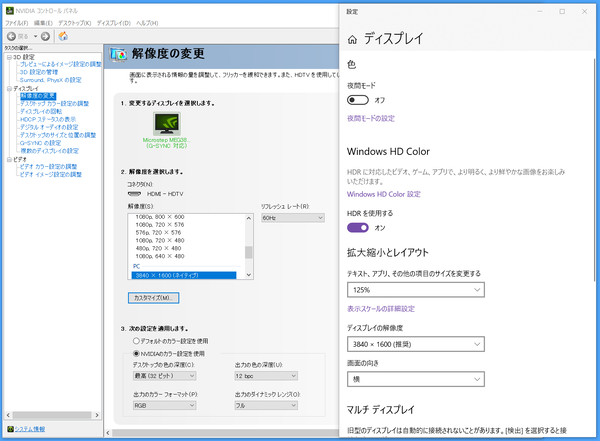This screenshot has height=441, width=600.
Task: Select 3840 × 1600 native resolution entry
Action: click(x=184, y=276)
